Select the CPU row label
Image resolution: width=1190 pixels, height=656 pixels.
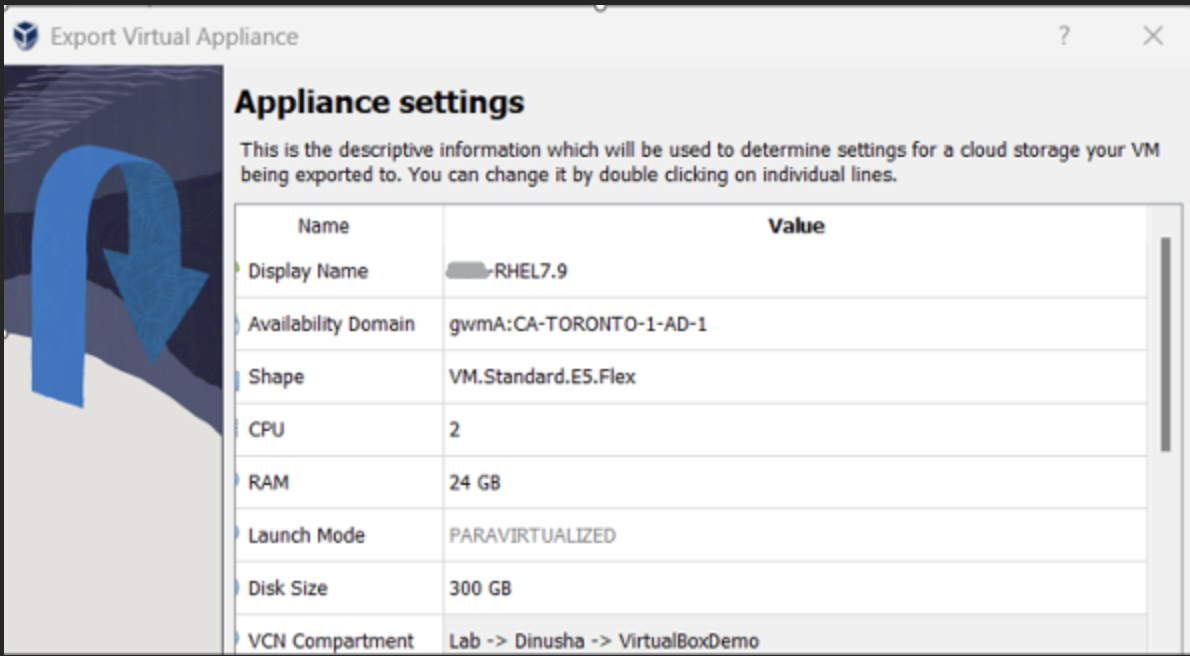266,430
